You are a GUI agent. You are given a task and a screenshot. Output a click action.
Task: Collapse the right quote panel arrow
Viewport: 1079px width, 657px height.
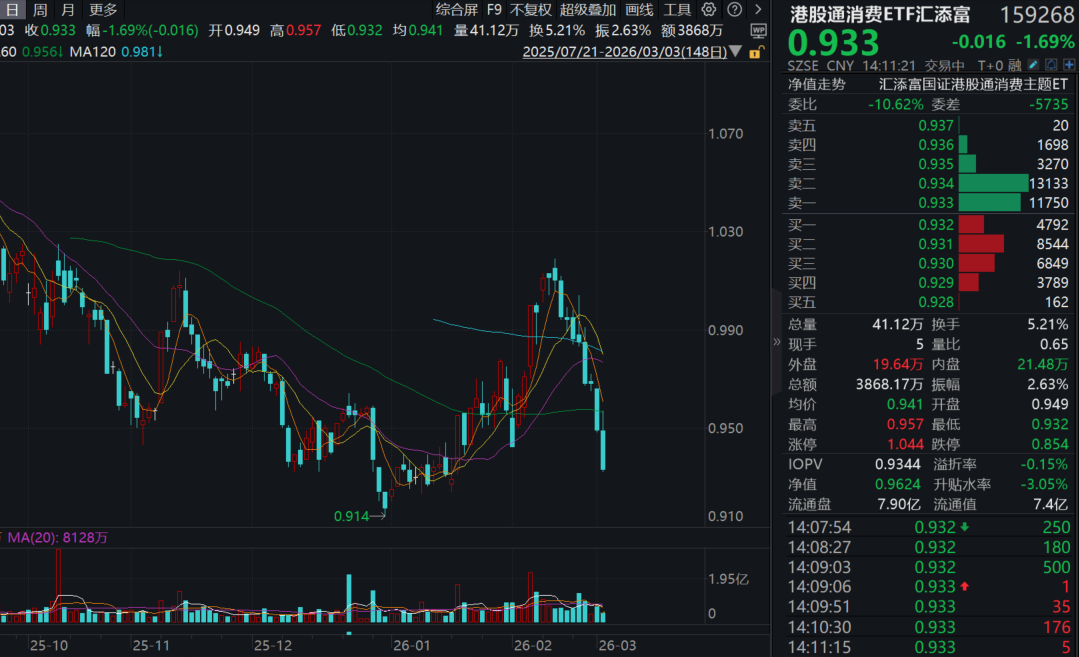[x=777, y=341]
